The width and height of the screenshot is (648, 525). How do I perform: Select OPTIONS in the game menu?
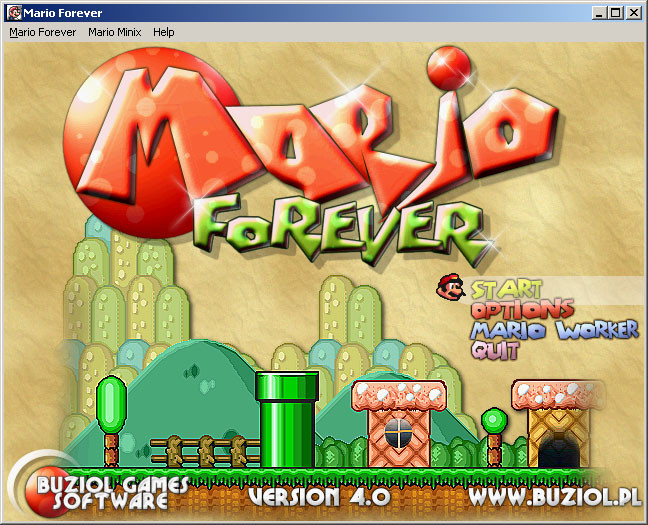[522, 309]
